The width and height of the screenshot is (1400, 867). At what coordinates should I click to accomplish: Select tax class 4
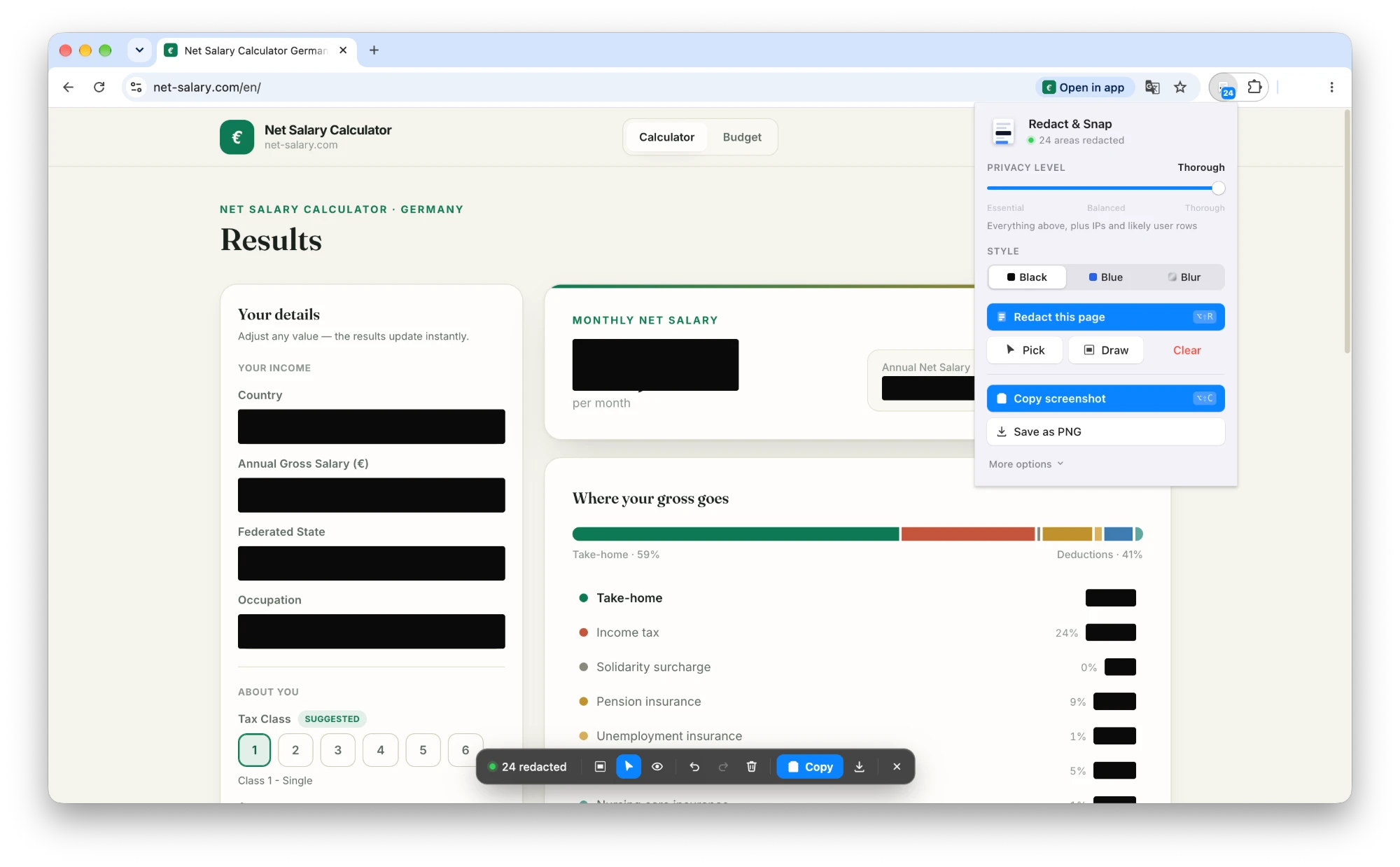point(381,750)
